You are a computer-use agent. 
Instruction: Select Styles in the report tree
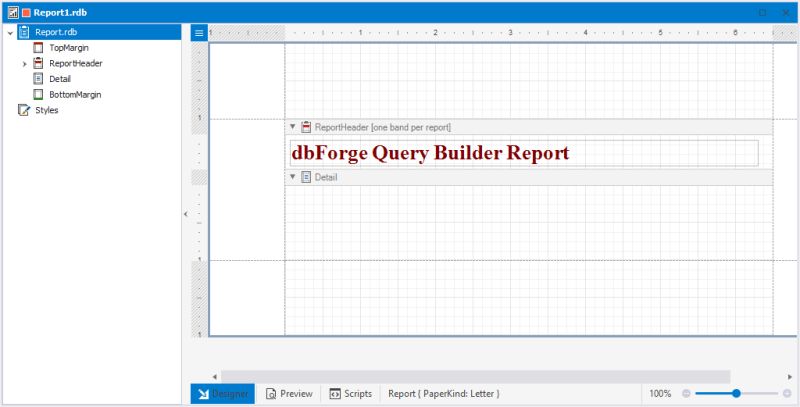coord(46,110)
